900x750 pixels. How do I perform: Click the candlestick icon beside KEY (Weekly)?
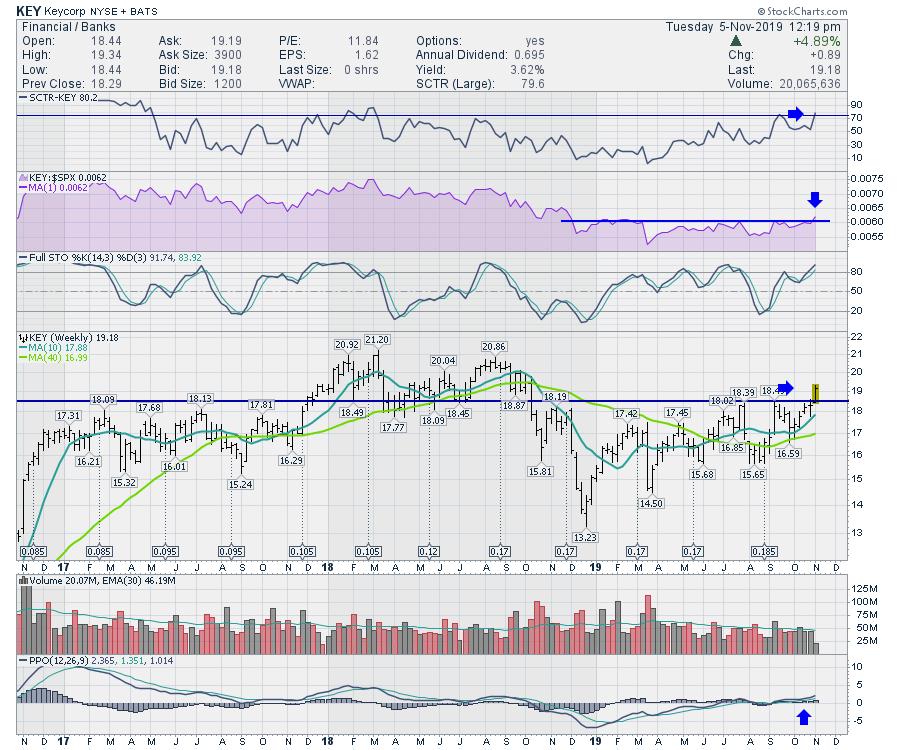[23, 337]
